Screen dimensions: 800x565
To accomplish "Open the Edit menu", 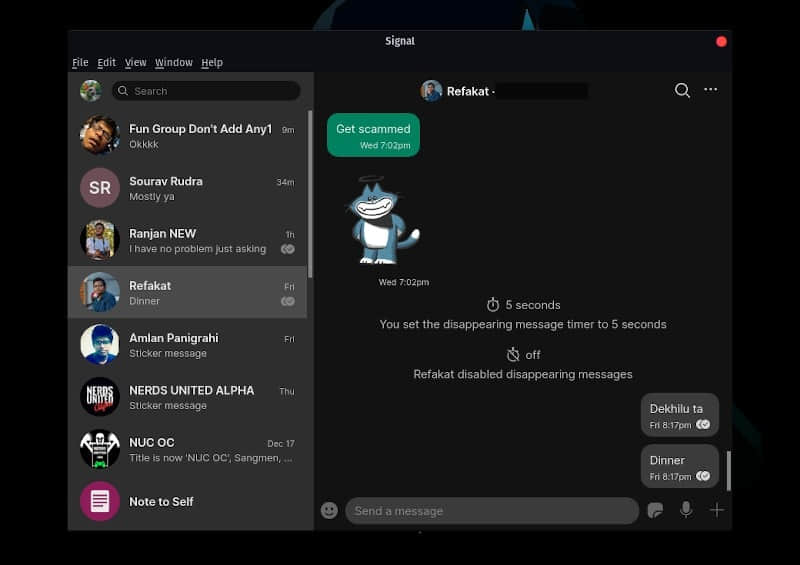I will [x=106, y=63].
